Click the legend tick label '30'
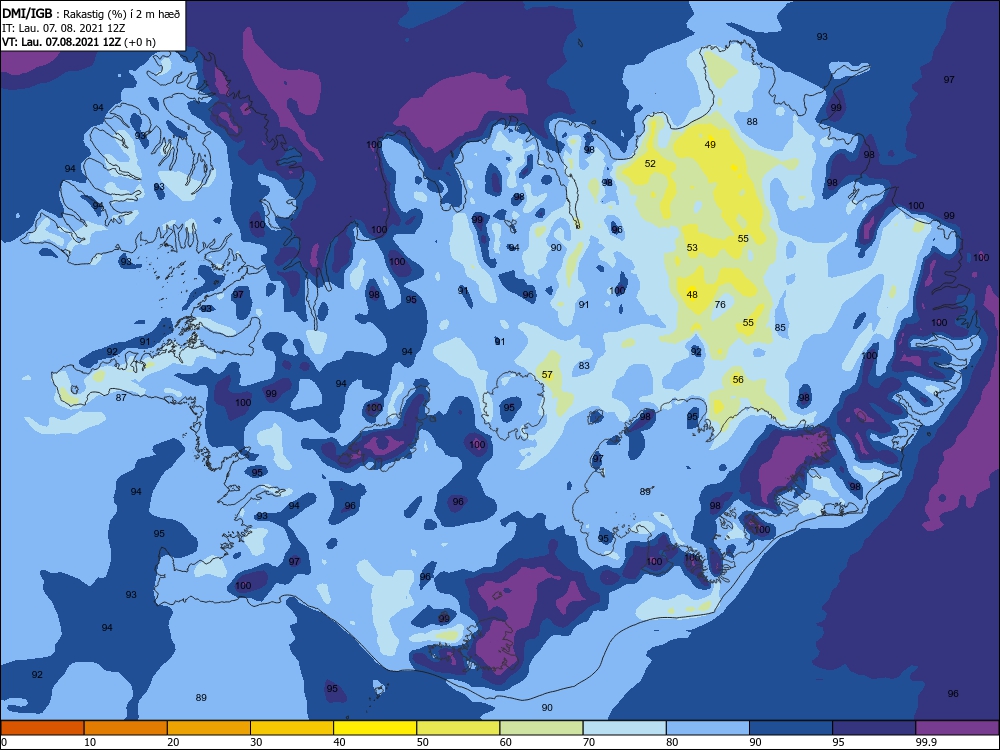The width and height of the screenshot is (1000, 750). (x=256, y=742)
